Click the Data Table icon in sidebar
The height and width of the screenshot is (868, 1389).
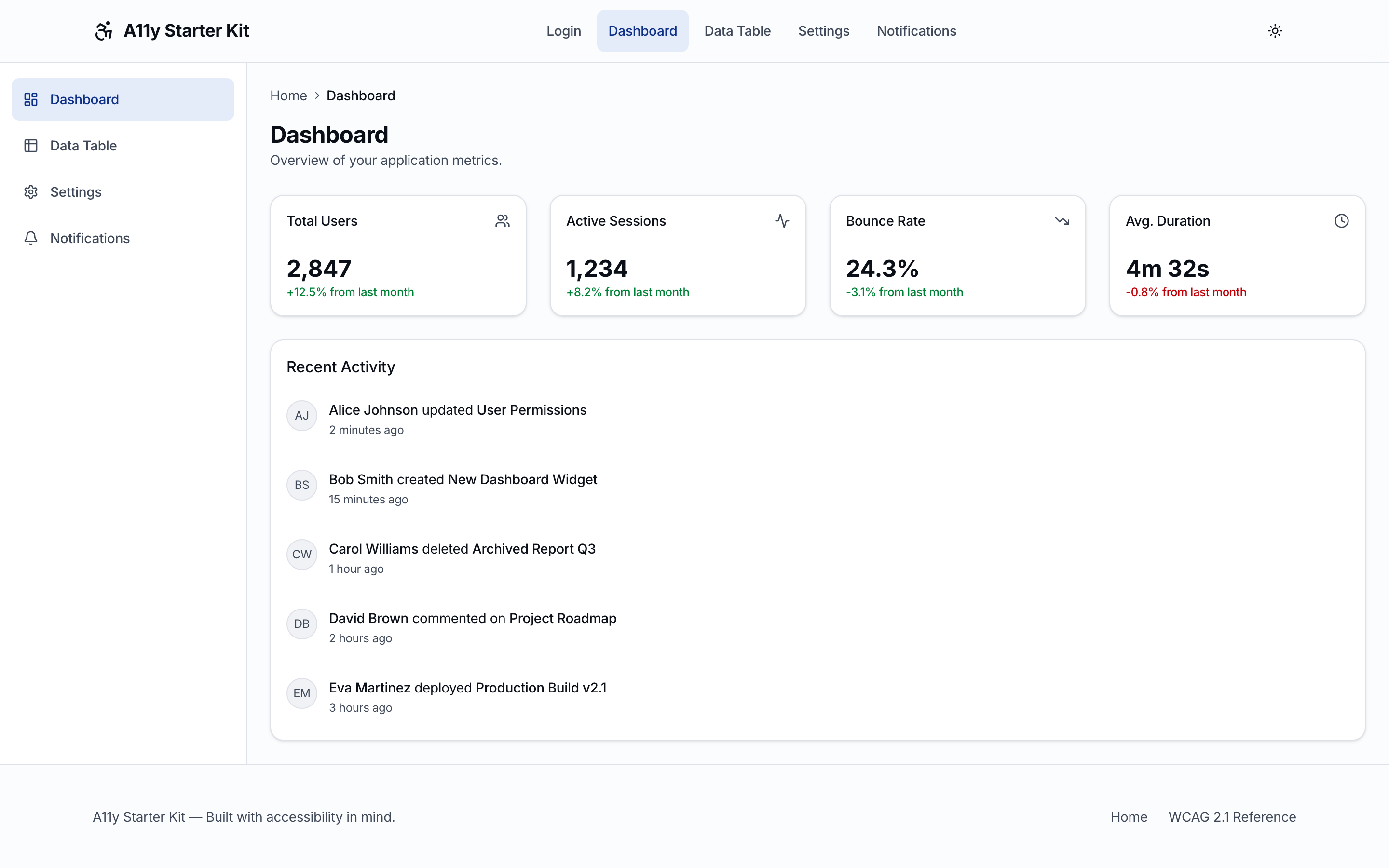(x=31, y=146)
